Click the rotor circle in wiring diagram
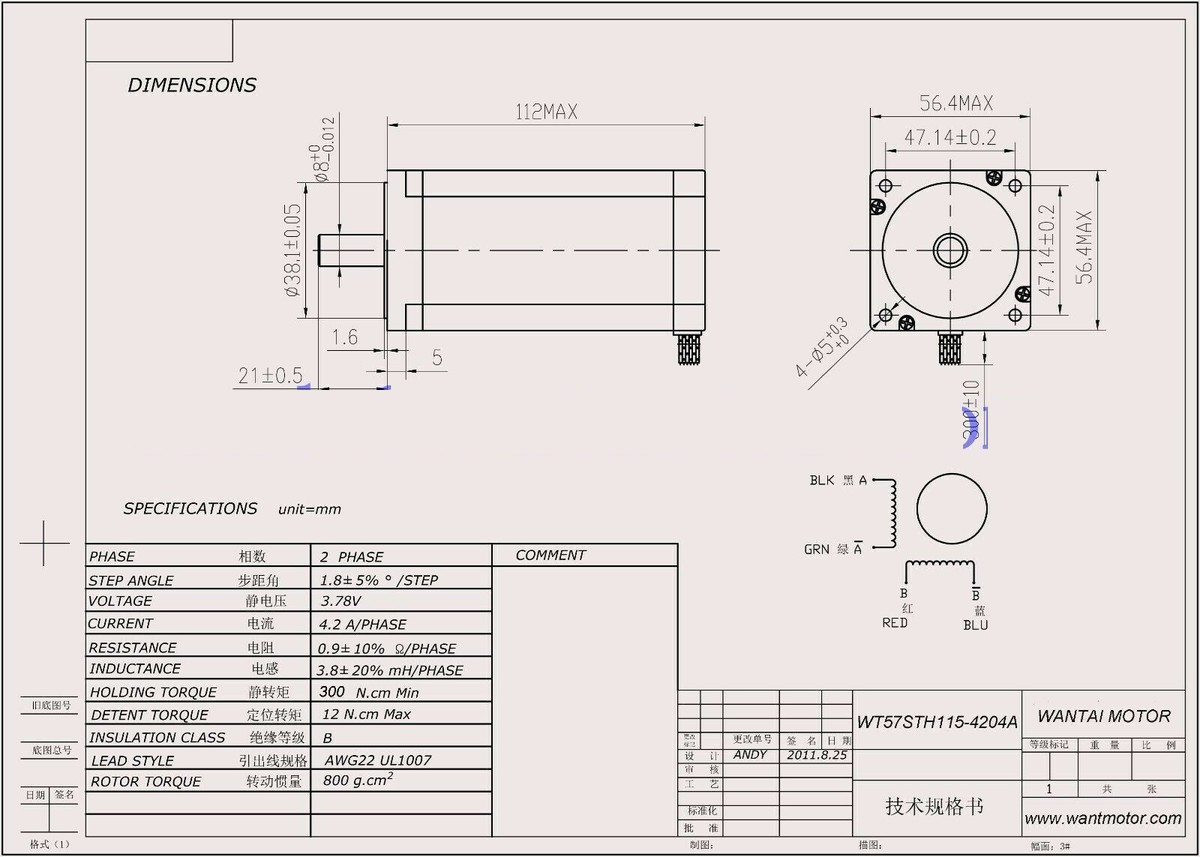This screenshot has height=857, width=1200. (954, 508)
